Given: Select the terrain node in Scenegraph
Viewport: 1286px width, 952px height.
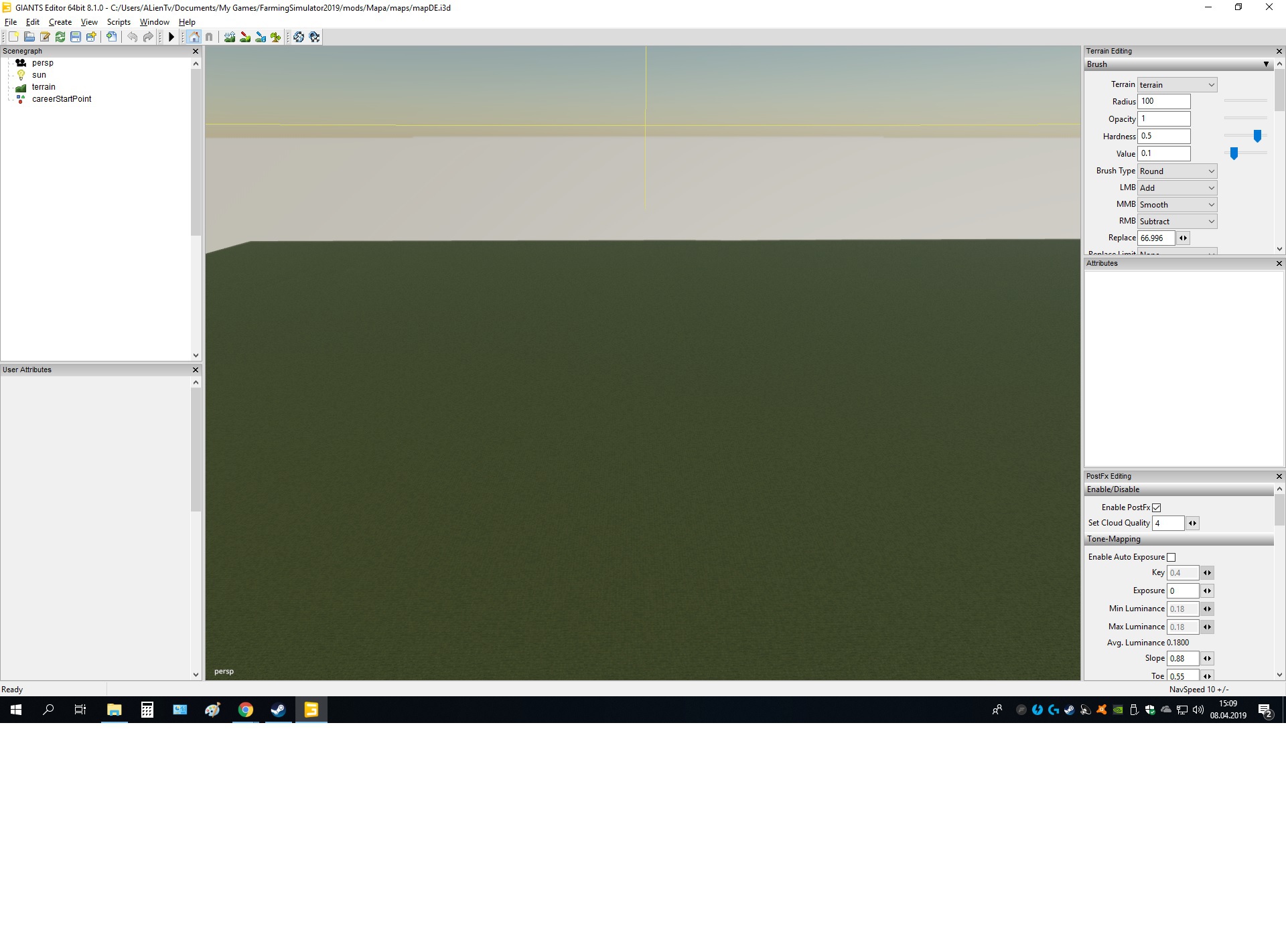Looking at the screenshot, I should coord(44,87).
